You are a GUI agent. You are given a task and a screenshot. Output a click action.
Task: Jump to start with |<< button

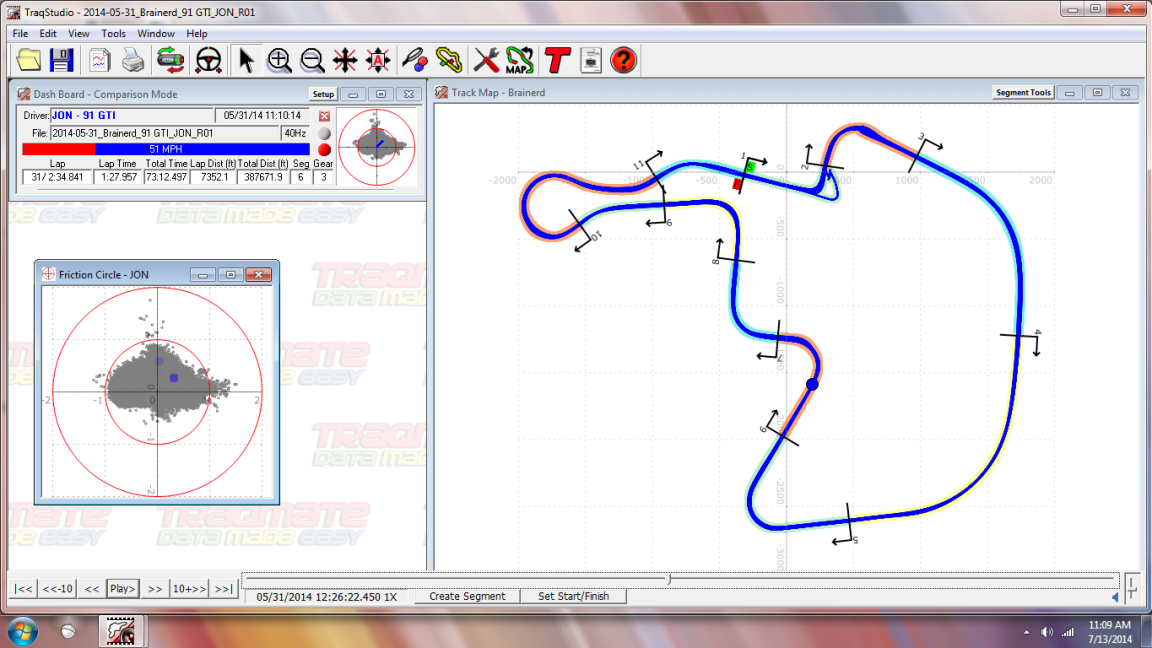24,588
